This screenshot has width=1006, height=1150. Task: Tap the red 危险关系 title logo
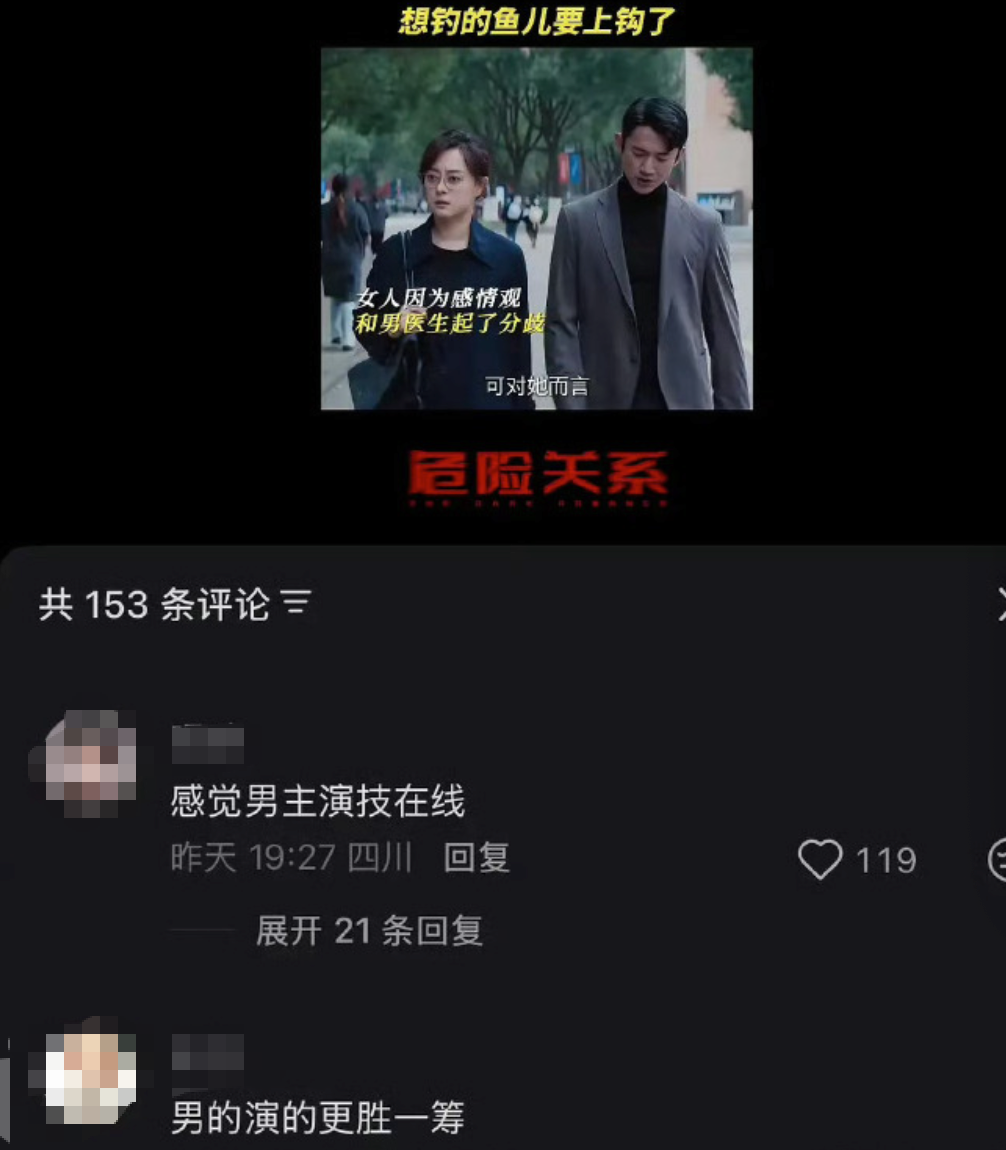click(x=537, y=475)
